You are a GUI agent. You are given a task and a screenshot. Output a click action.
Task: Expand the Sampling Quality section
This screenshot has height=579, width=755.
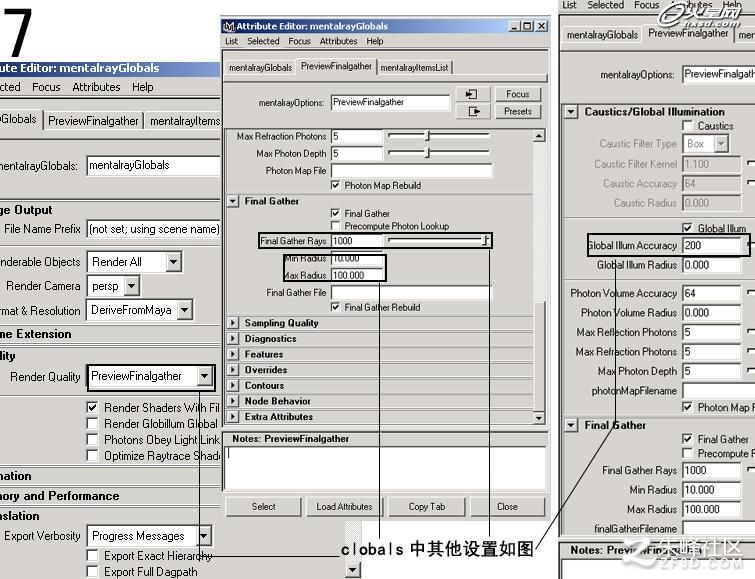click(233, 323)
